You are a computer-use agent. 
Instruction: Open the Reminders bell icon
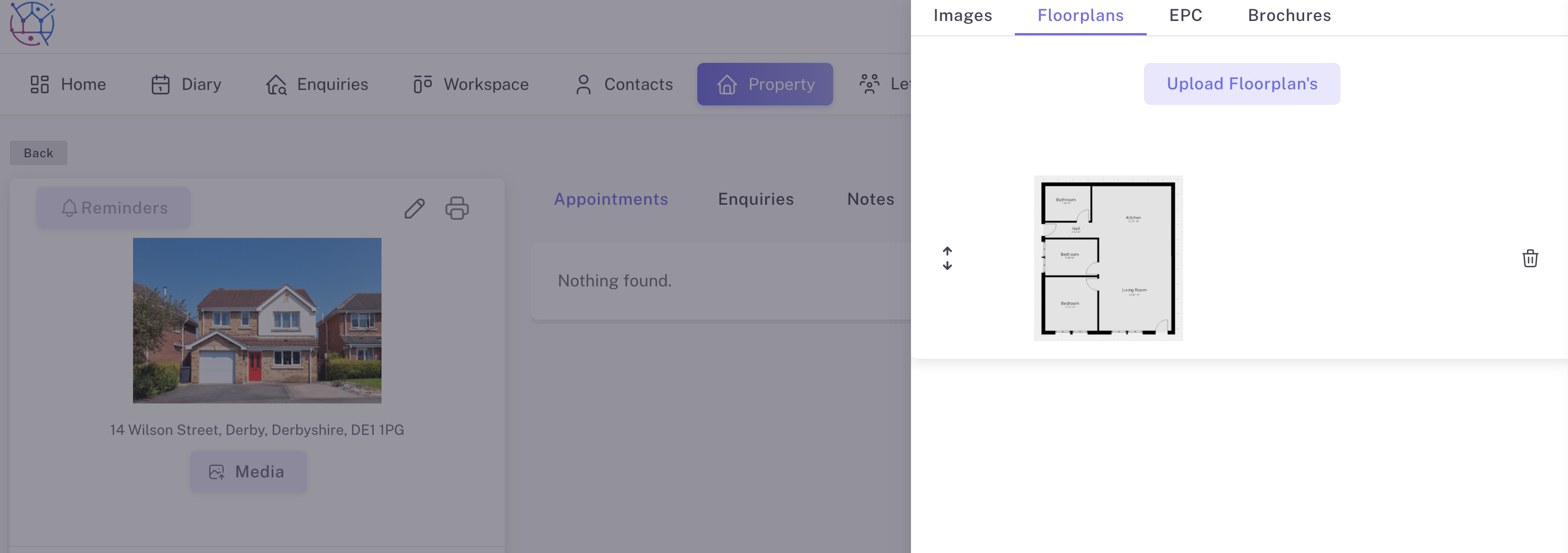coord(70,208)
